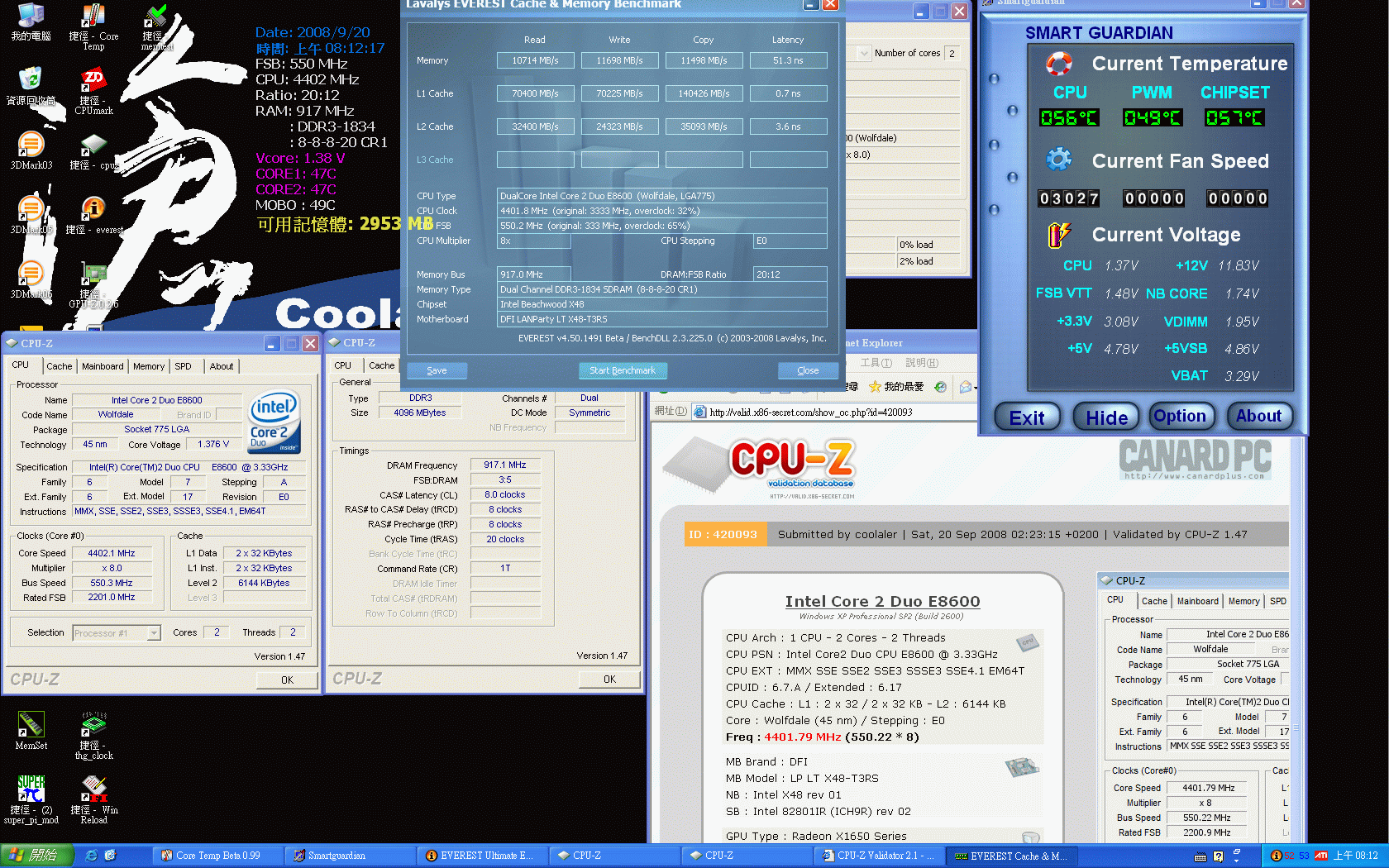Switch to the Cache tab in left CPU-Z window
The height and width of the screenshot is (868, 1389).
point(59,366)
